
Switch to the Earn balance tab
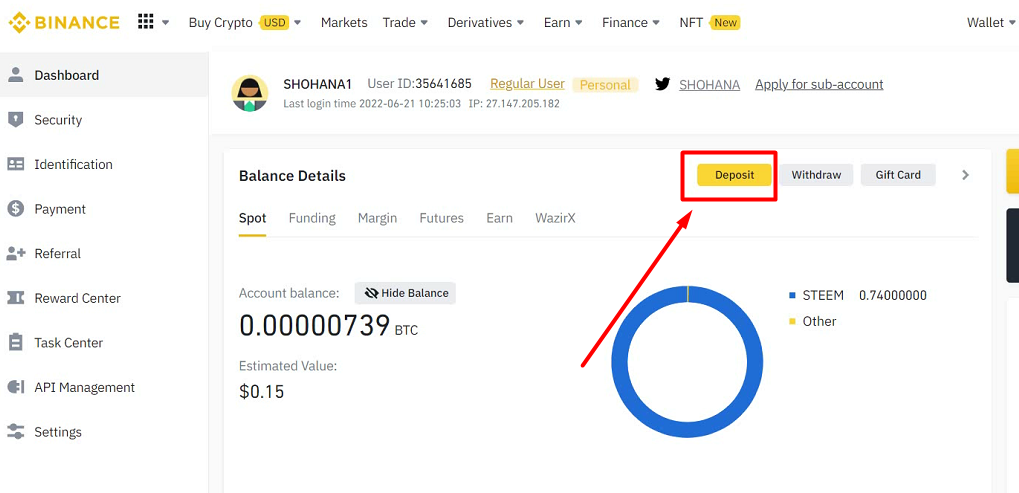point(500,218)
